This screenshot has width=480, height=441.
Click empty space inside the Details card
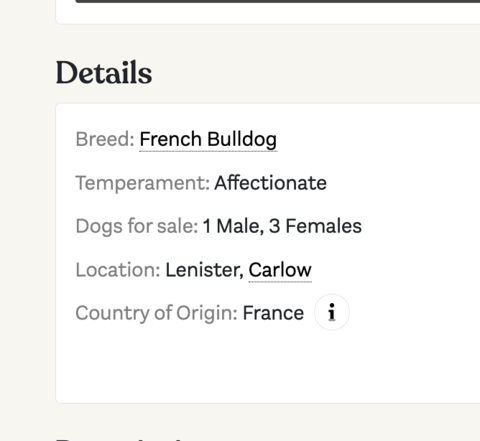267,365
